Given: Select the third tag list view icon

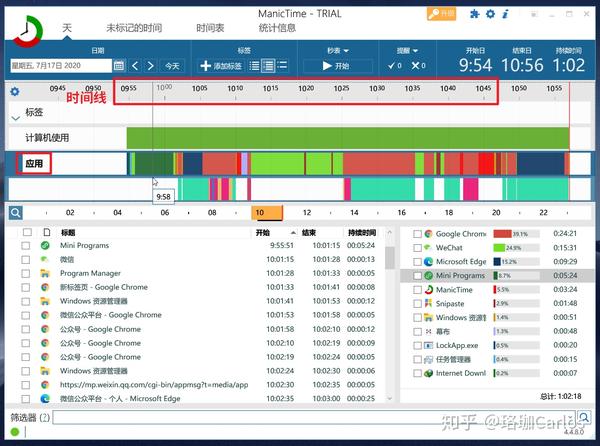Looking at the screenshot, I should 282,66.
